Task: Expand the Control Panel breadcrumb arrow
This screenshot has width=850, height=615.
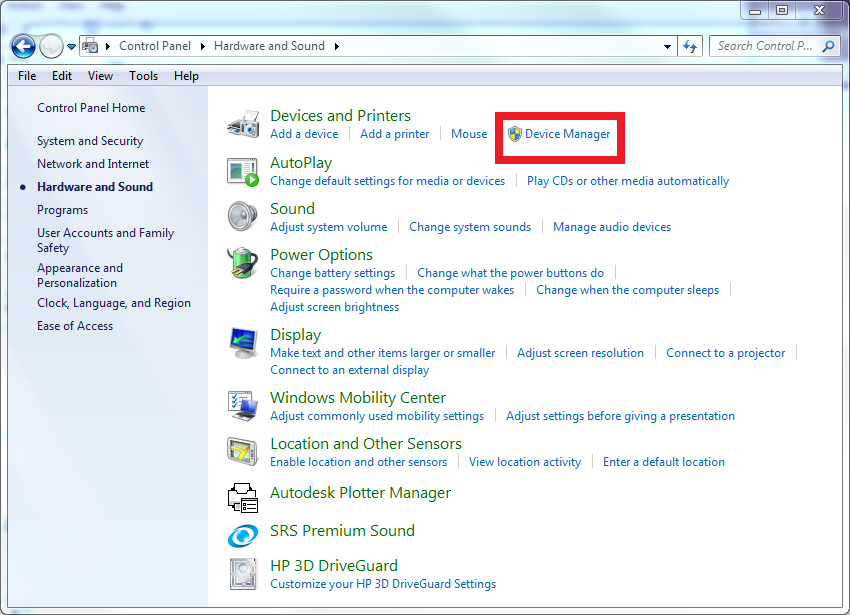Action: 202,46
